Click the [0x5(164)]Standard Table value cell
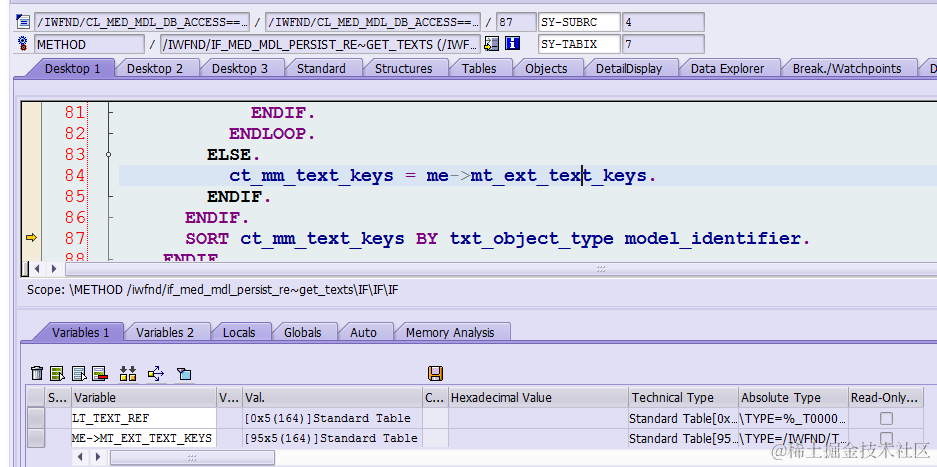 332,418
